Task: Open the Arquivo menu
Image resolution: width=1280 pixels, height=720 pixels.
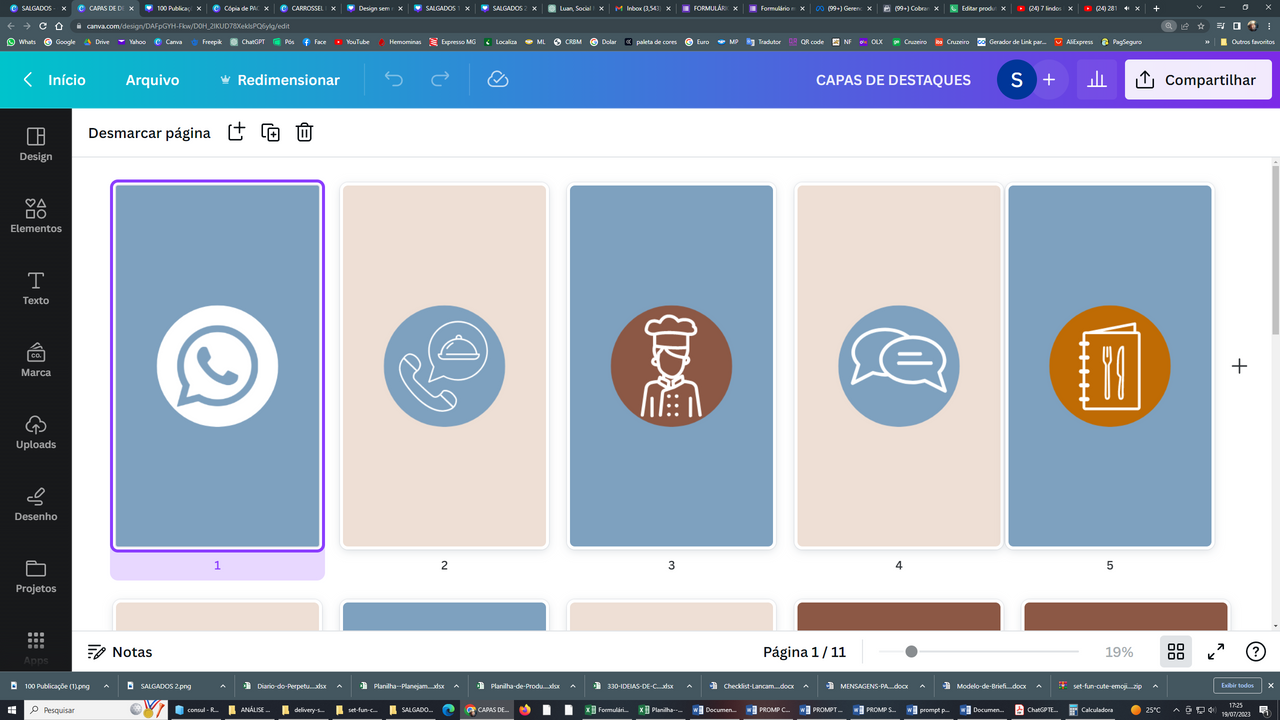Action: click(x=152, y=80)
